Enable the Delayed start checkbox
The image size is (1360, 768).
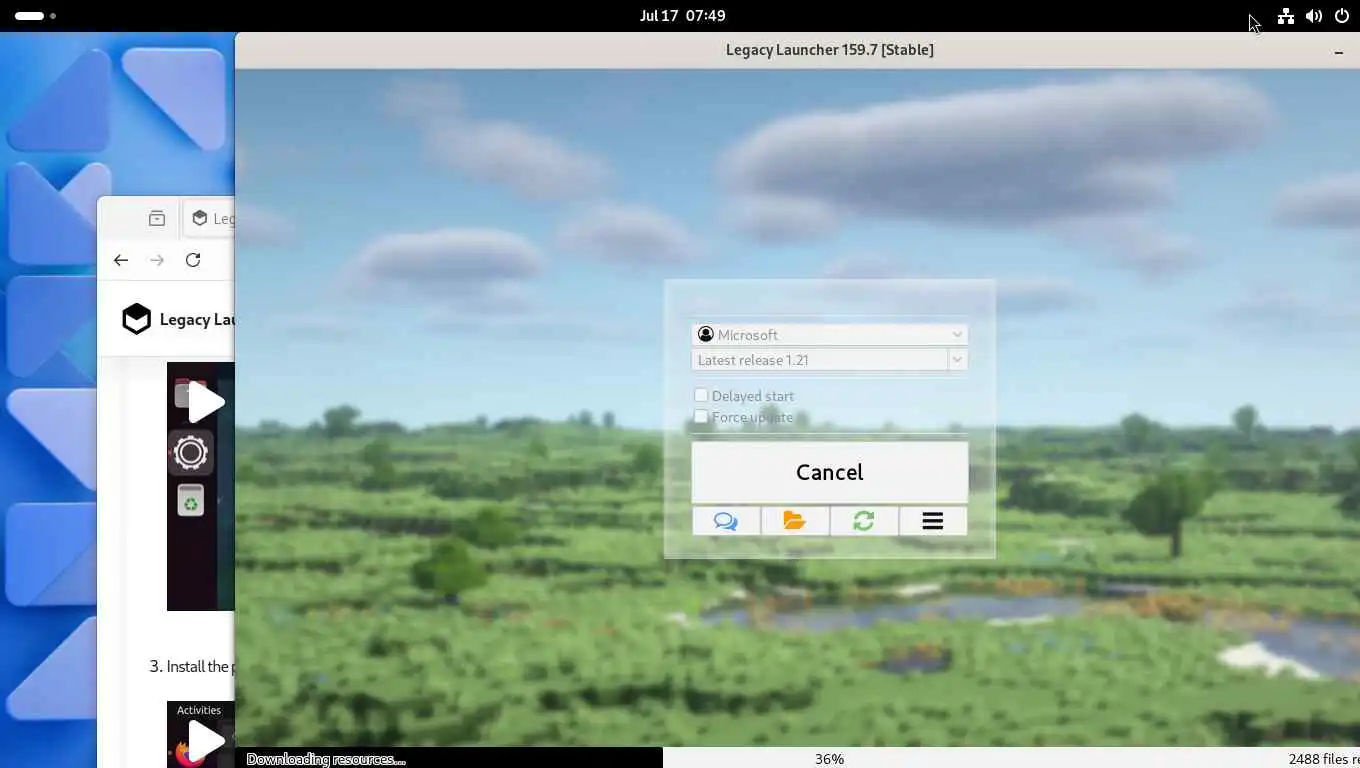pyautogui.click(x=701, y=396)
